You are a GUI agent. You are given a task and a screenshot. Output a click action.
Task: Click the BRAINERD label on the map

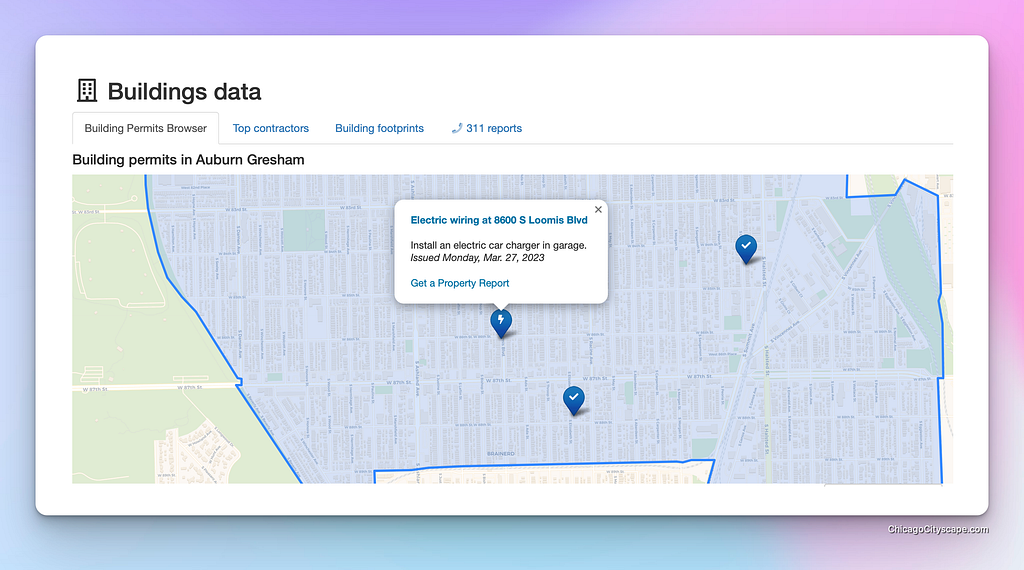[x=501, y=453]
